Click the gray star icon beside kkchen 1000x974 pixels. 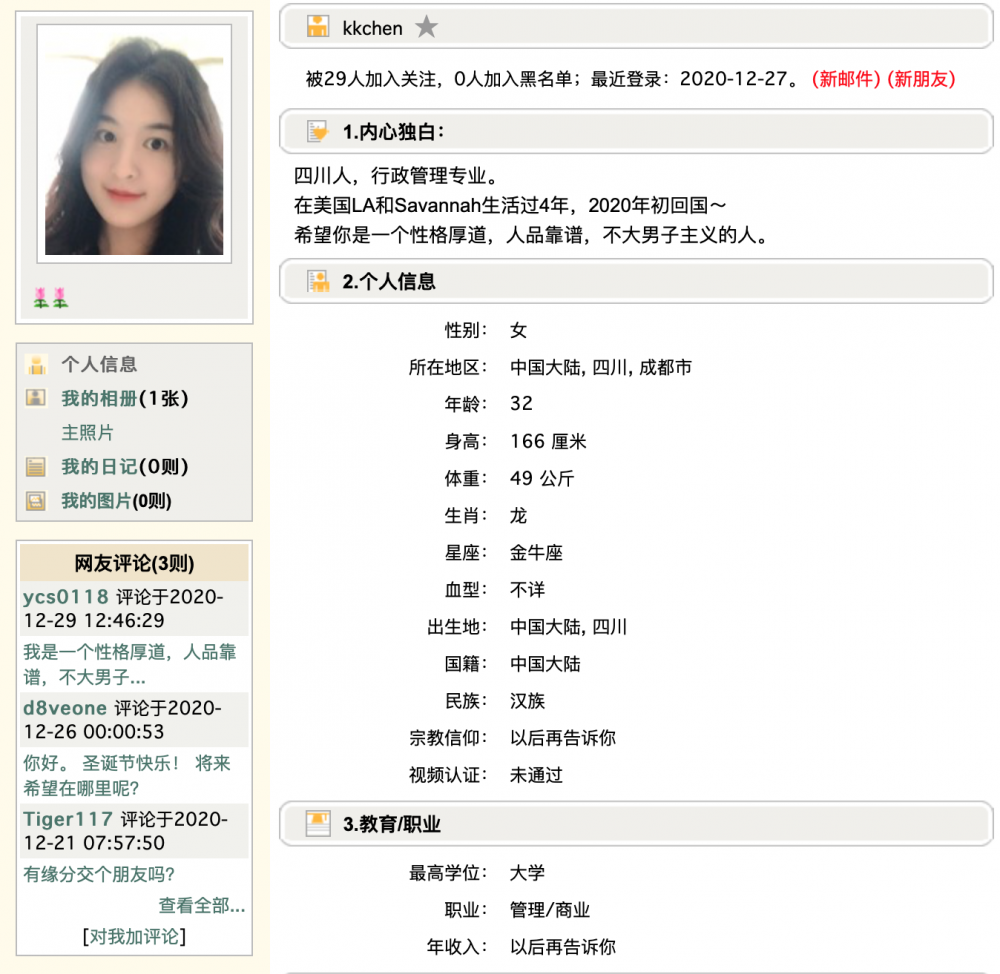coord(427,27)
